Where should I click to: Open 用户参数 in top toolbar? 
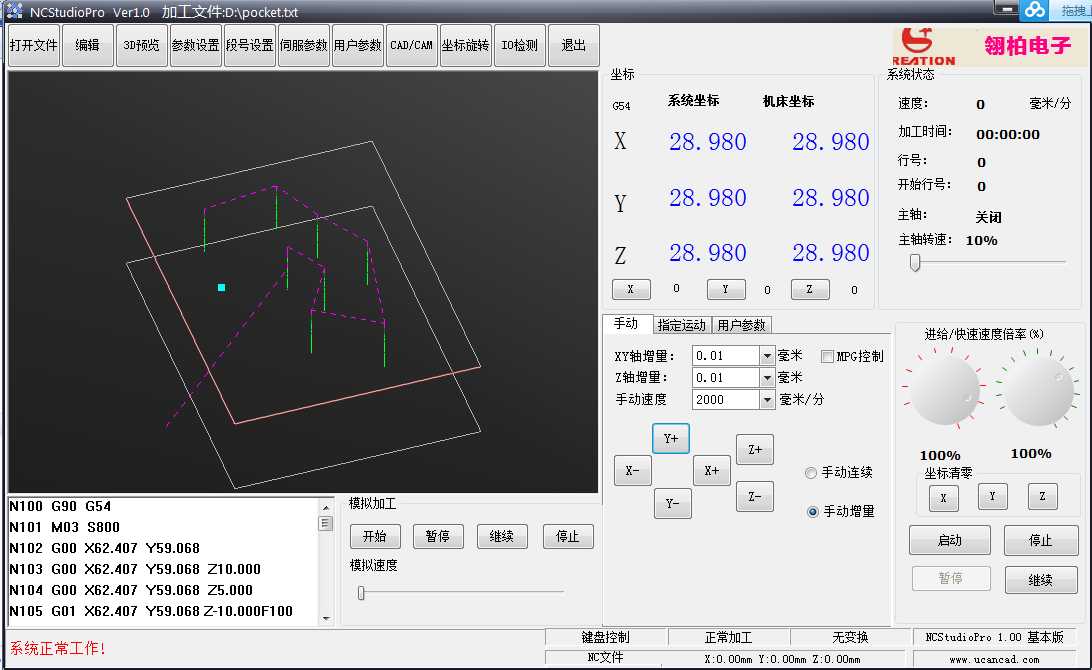[x=358, y=45]
